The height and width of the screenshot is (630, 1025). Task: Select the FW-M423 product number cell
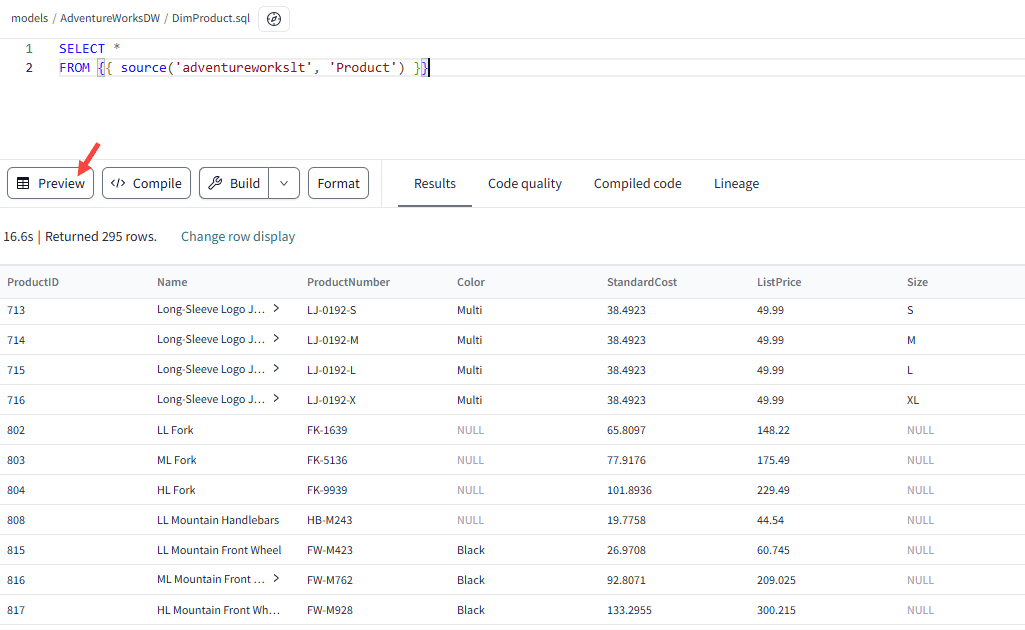(329, 551)
